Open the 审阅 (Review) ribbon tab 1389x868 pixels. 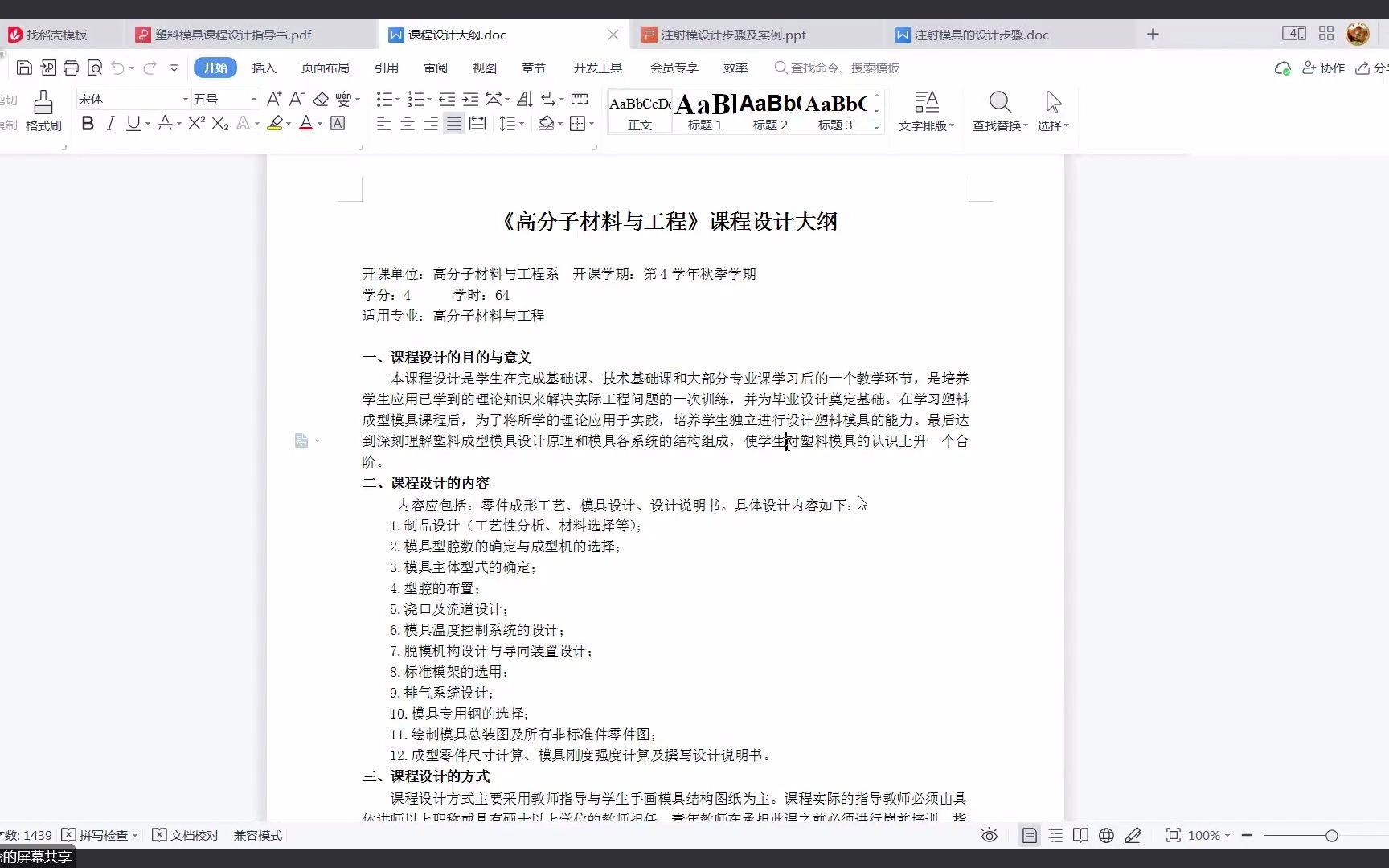point(436,68)
